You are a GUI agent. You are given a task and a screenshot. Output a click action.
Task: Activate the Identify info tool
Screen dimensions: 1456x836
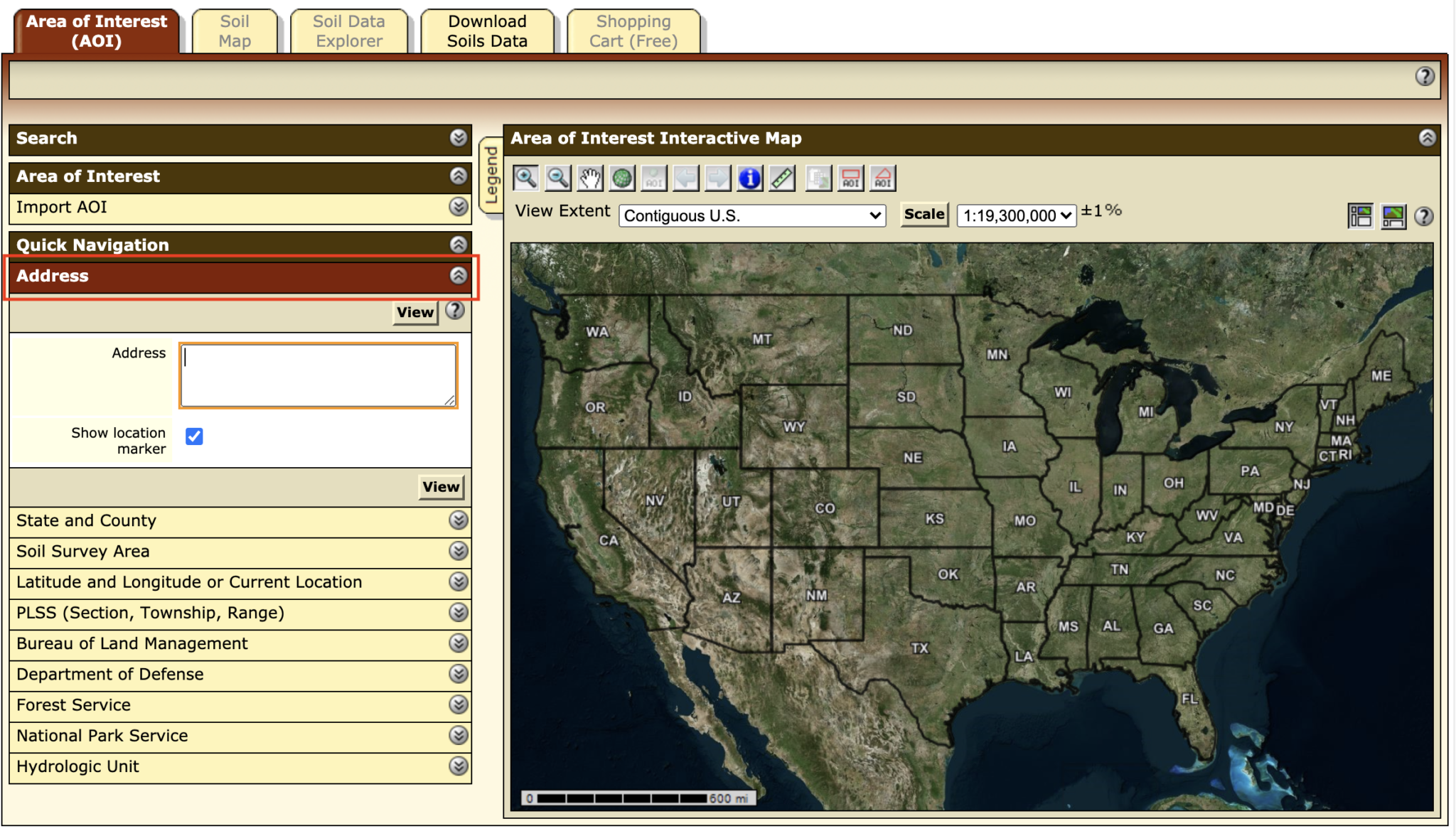coord(749,178)
